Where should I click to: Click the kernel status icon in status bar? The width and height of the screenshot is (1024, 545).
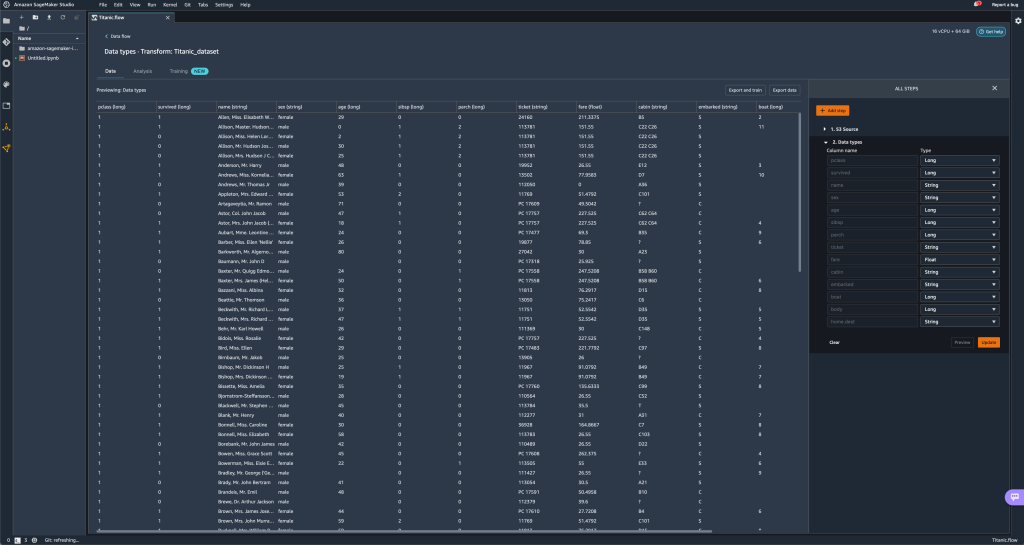(x=34, y=540)
